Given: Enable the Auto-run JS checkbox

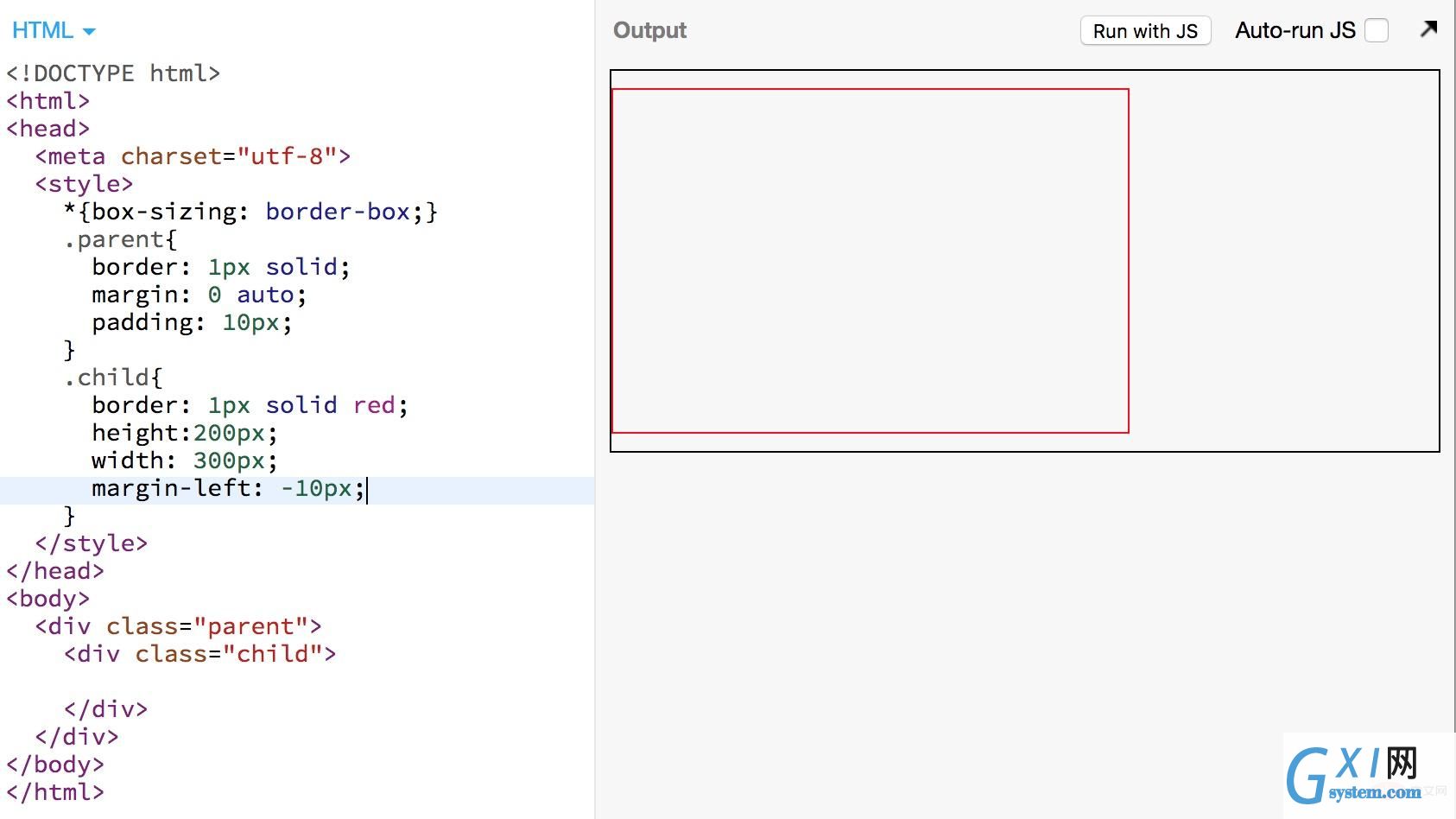Looking at the screenshot, I should pos(1377,30).
